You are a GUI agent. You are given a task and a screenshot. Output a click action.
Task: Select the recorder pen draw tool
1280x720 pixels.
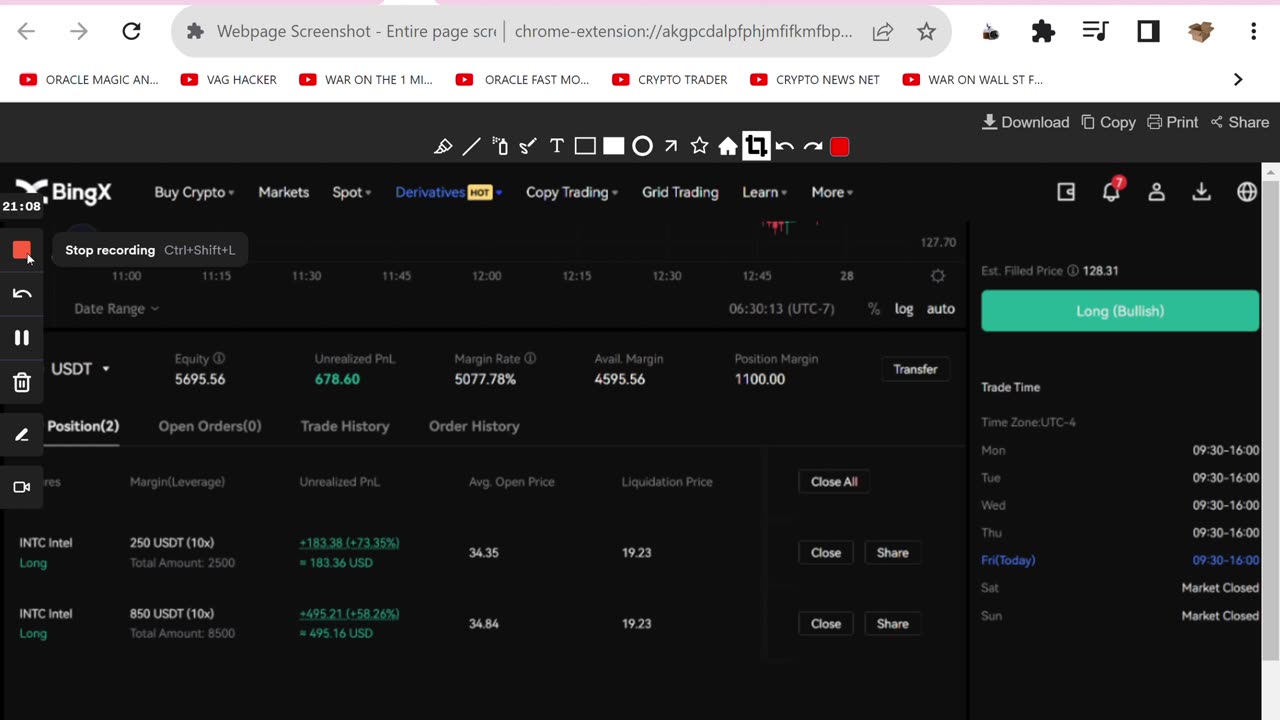[22, 435]
